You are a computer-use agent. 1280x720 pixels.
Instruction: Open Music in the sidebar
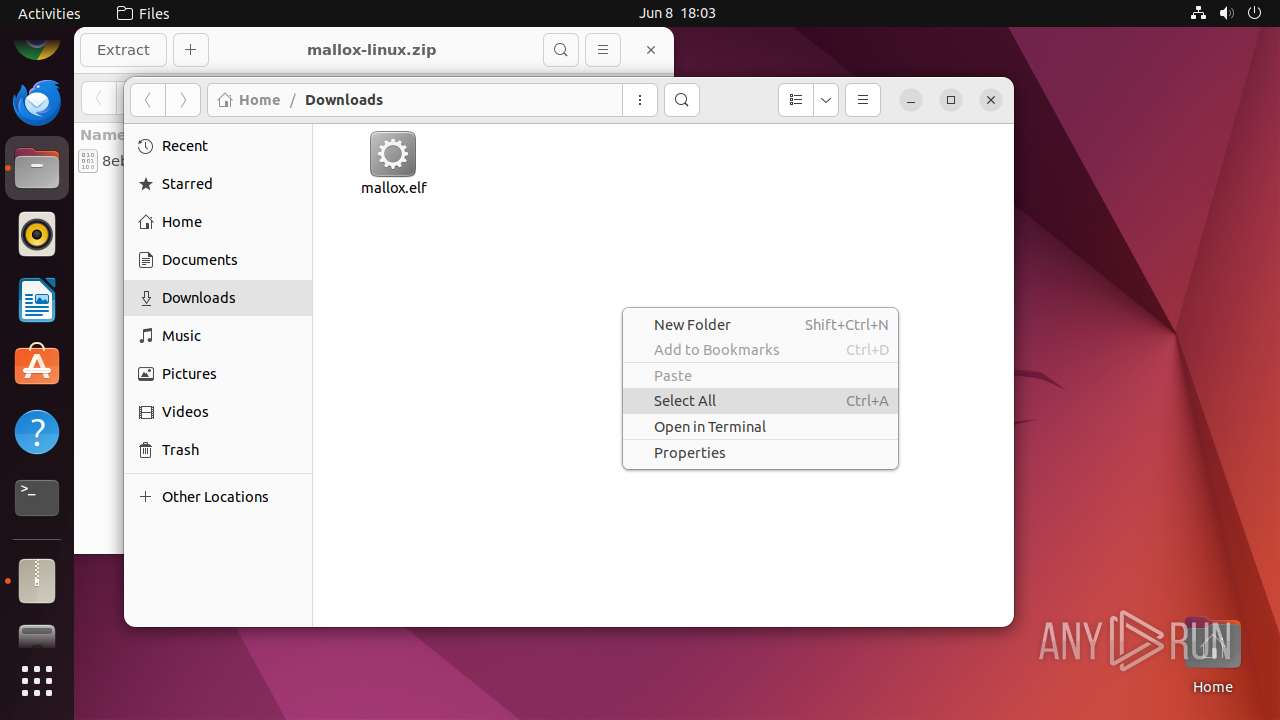point(218,336)
